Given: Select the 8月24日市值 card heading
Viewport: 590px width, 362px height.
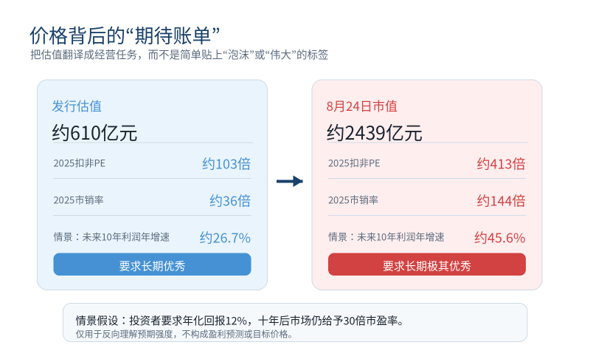Looking at the screenshot, I should coord(362,106).
